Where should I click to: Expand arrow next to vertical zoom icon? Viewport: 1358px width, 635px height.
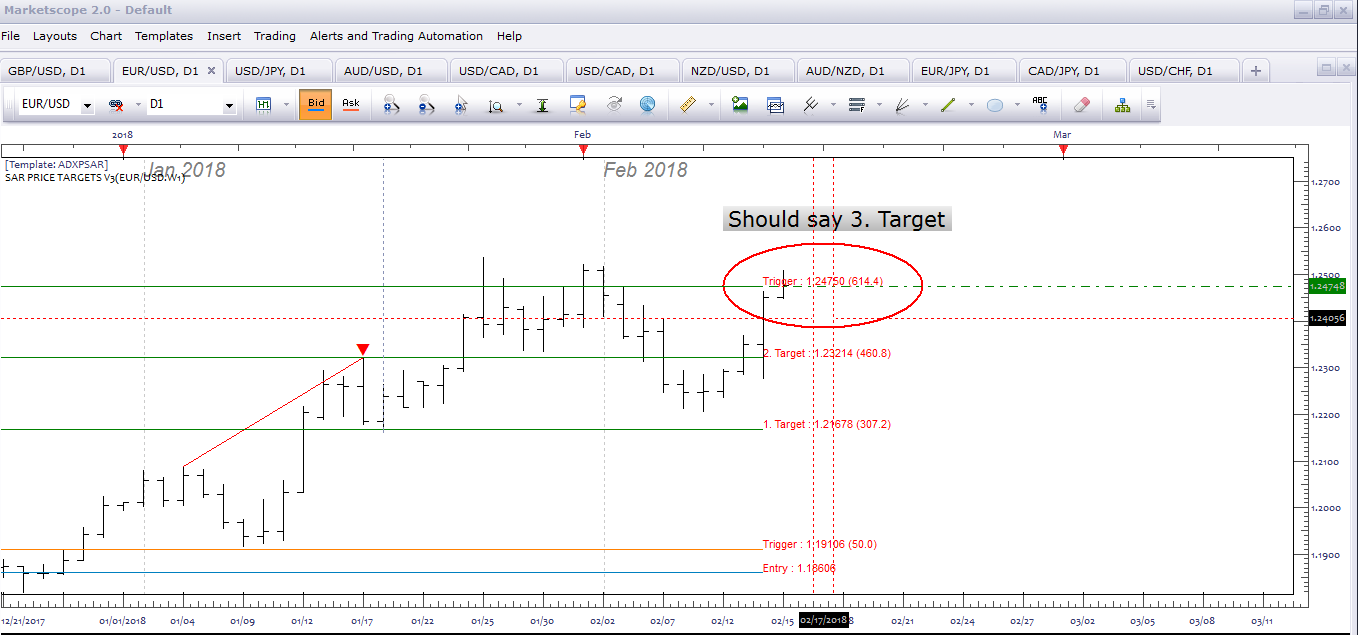click(519, 104)
